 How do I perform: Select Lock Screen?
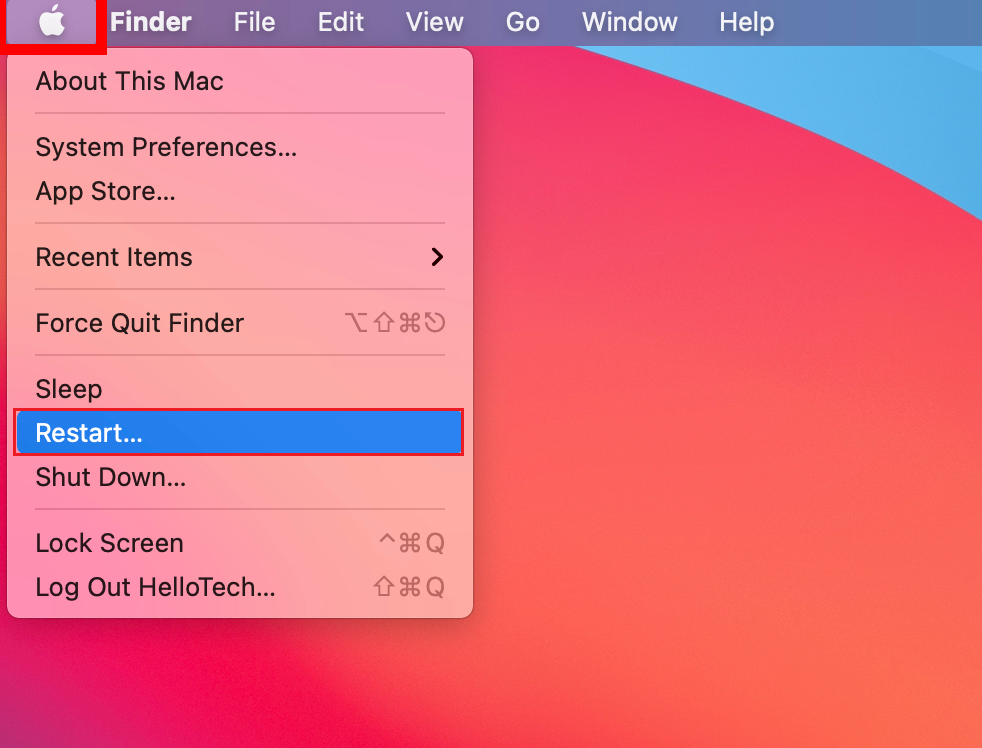[110, 543]
